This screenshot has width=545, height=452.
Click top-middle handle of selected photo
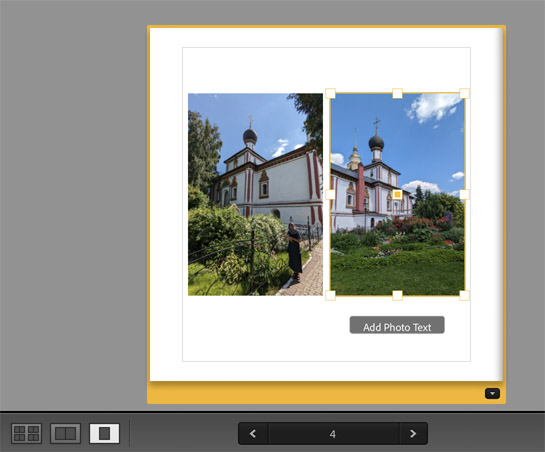397,93
